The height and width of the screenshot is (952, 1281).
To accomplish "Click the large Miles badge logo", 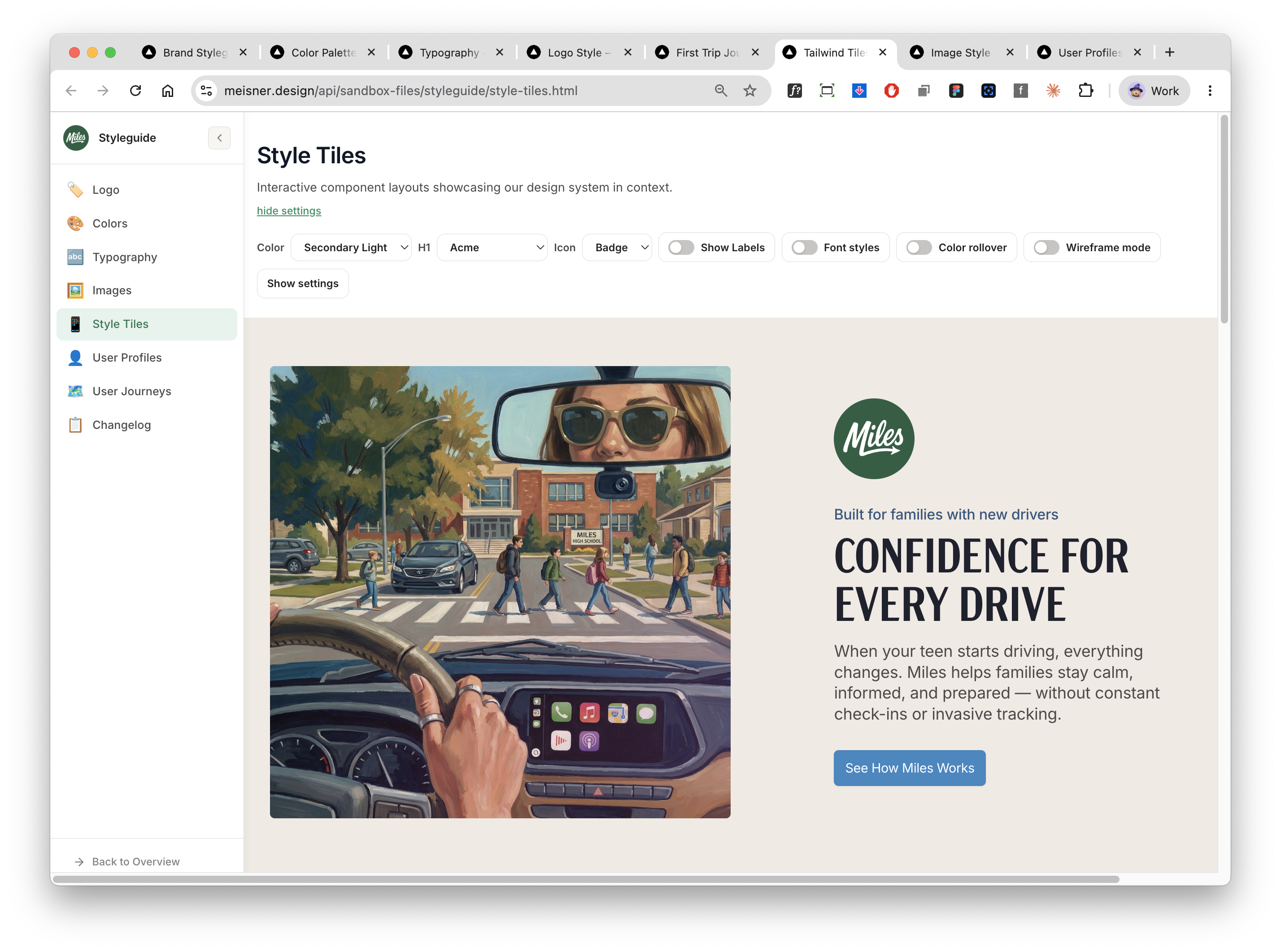I will (x=873, y=439).
